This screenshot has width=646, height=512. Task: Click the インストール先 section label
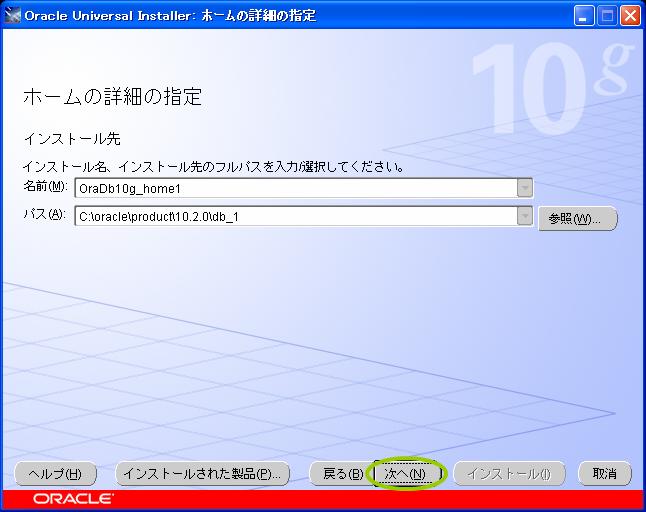73,138
